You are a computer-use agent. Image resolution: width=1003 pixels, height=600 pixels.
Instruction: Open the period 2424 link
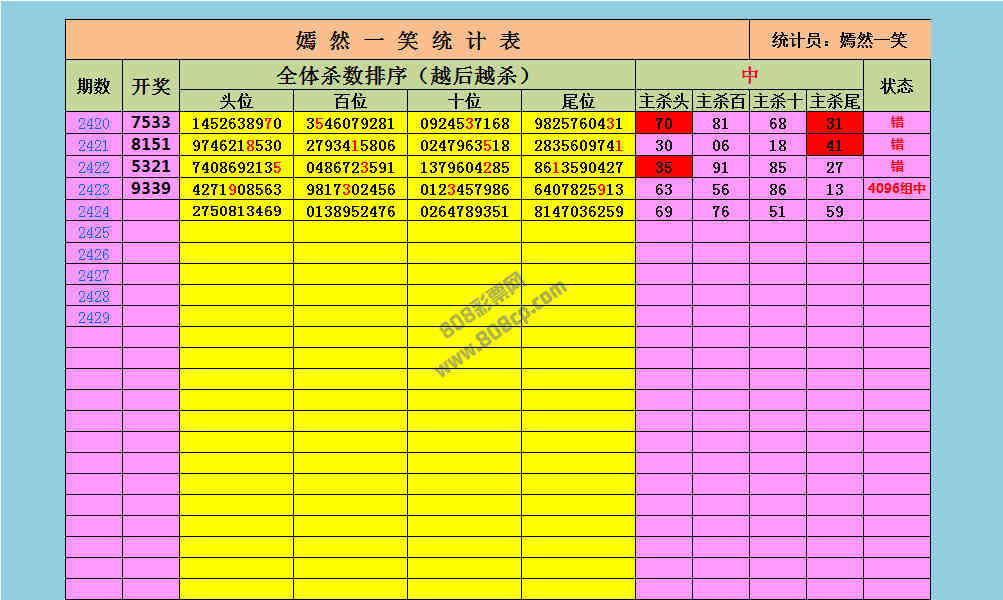click(x=93, y=211)
